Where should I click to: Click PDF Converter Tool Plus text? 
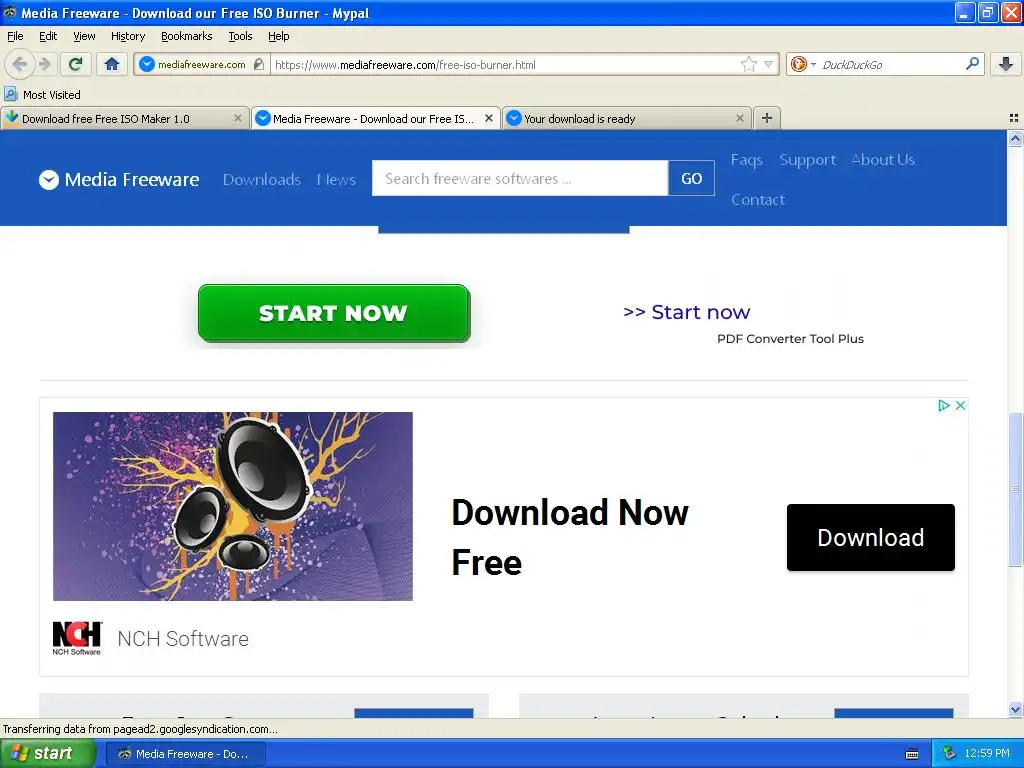790,339
